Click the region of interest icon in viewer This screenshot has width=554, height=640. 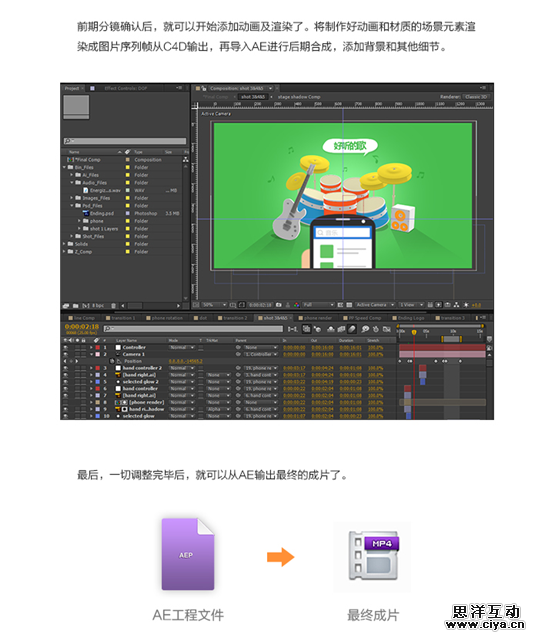coord(340,304)
